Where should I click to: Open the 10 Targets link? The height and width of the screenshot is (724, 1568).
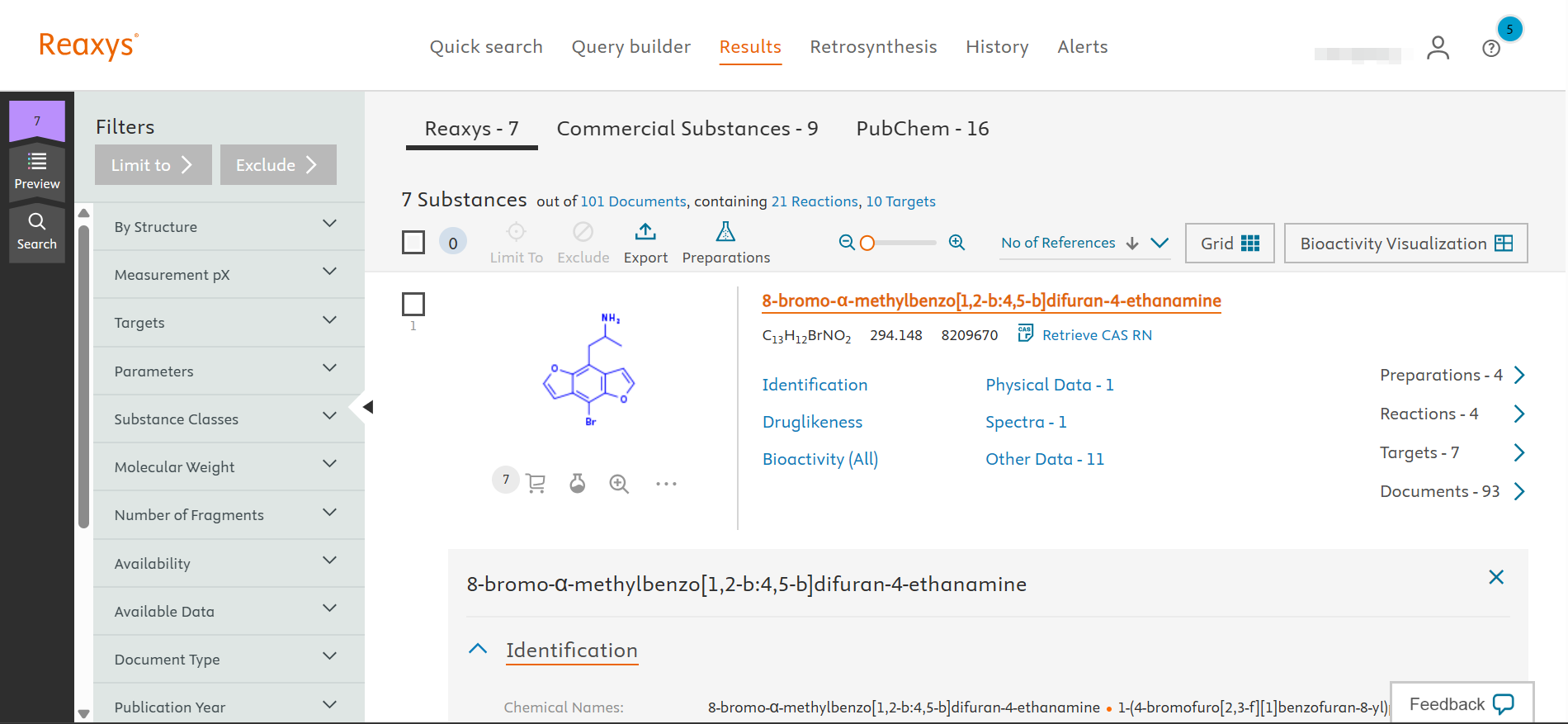(x=900, y=201)
